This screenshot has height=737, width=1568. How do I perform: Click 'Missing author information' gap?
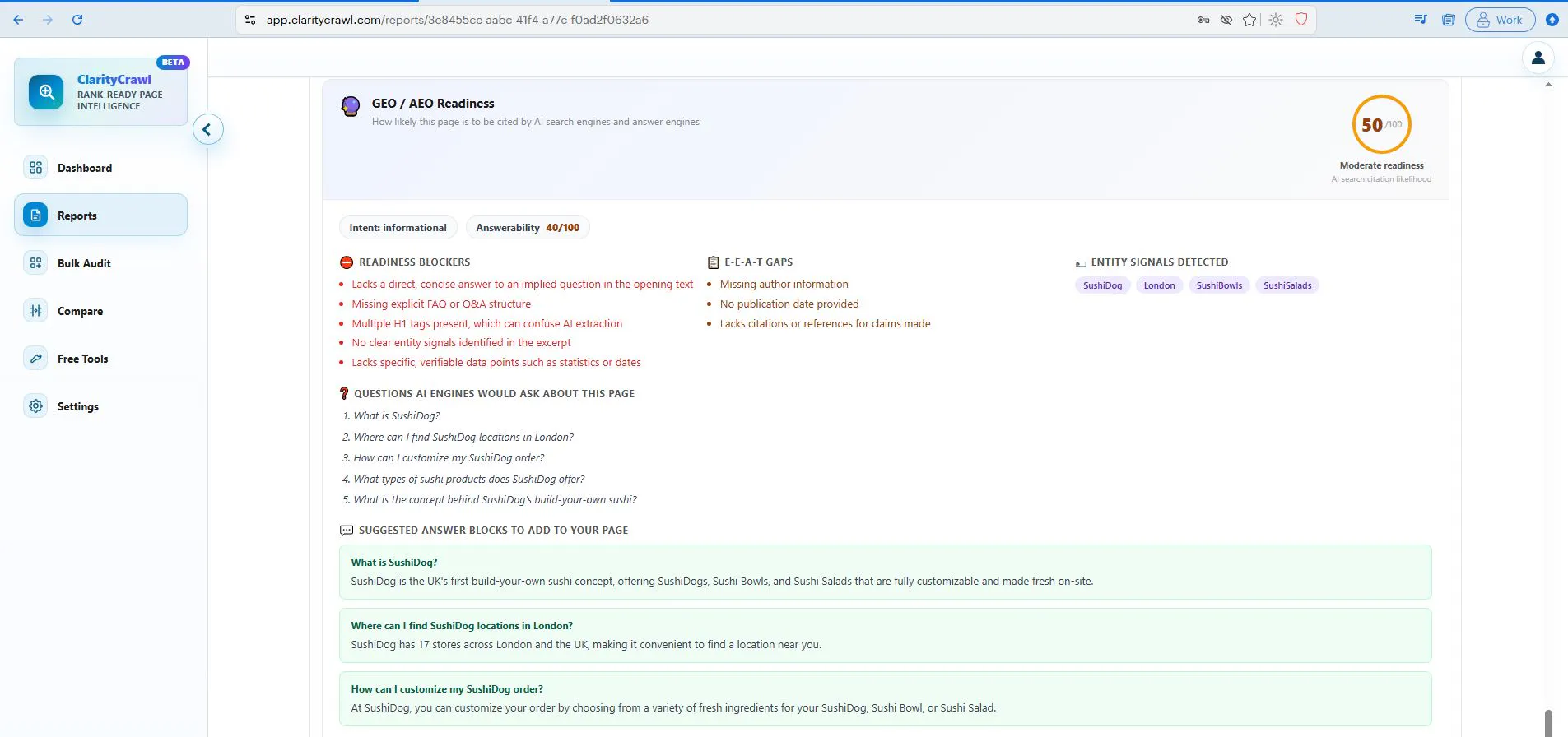[784, 284]
